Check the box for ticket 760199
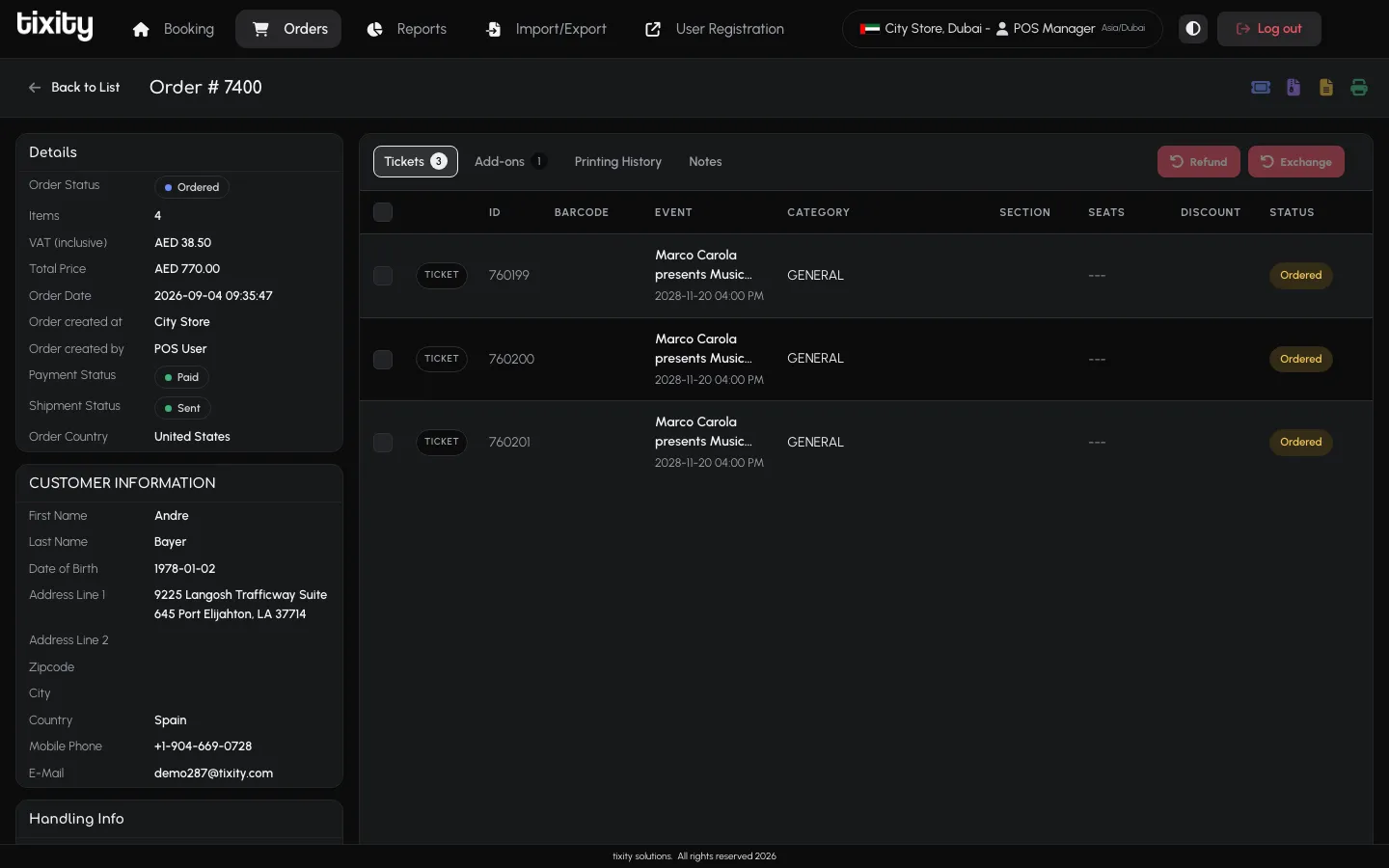The image size is (1389, 868). (x=383, y=276)
